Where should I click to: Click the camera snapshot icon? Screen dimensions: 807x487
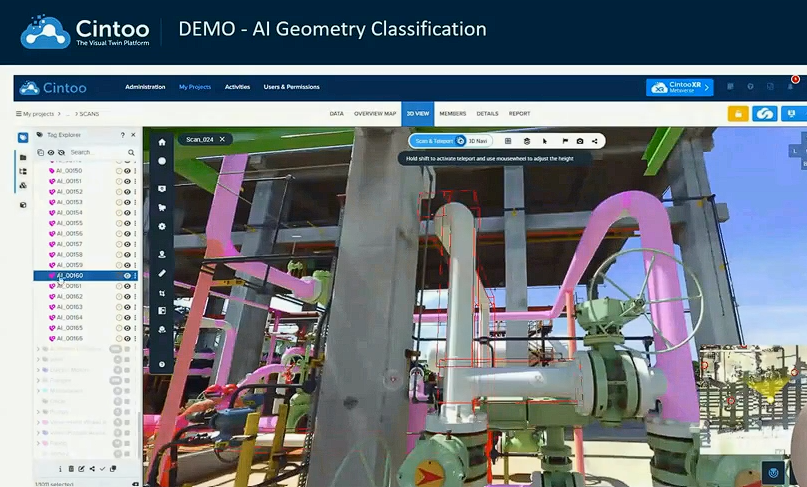[x=580, y=141]
